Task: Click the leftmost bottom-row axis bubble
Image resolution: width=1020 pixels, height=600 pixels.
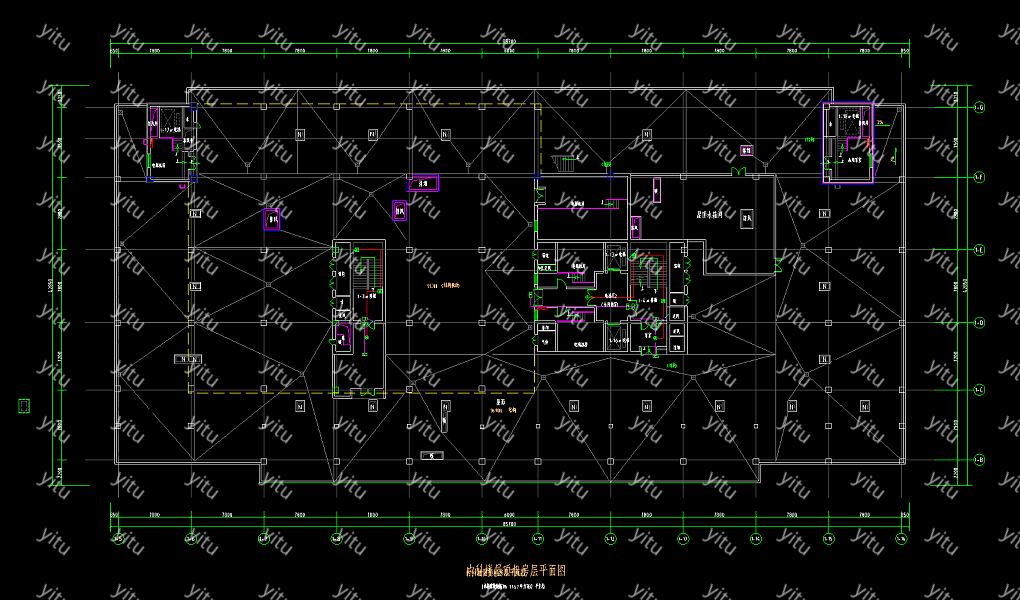Action: [118, 539]
